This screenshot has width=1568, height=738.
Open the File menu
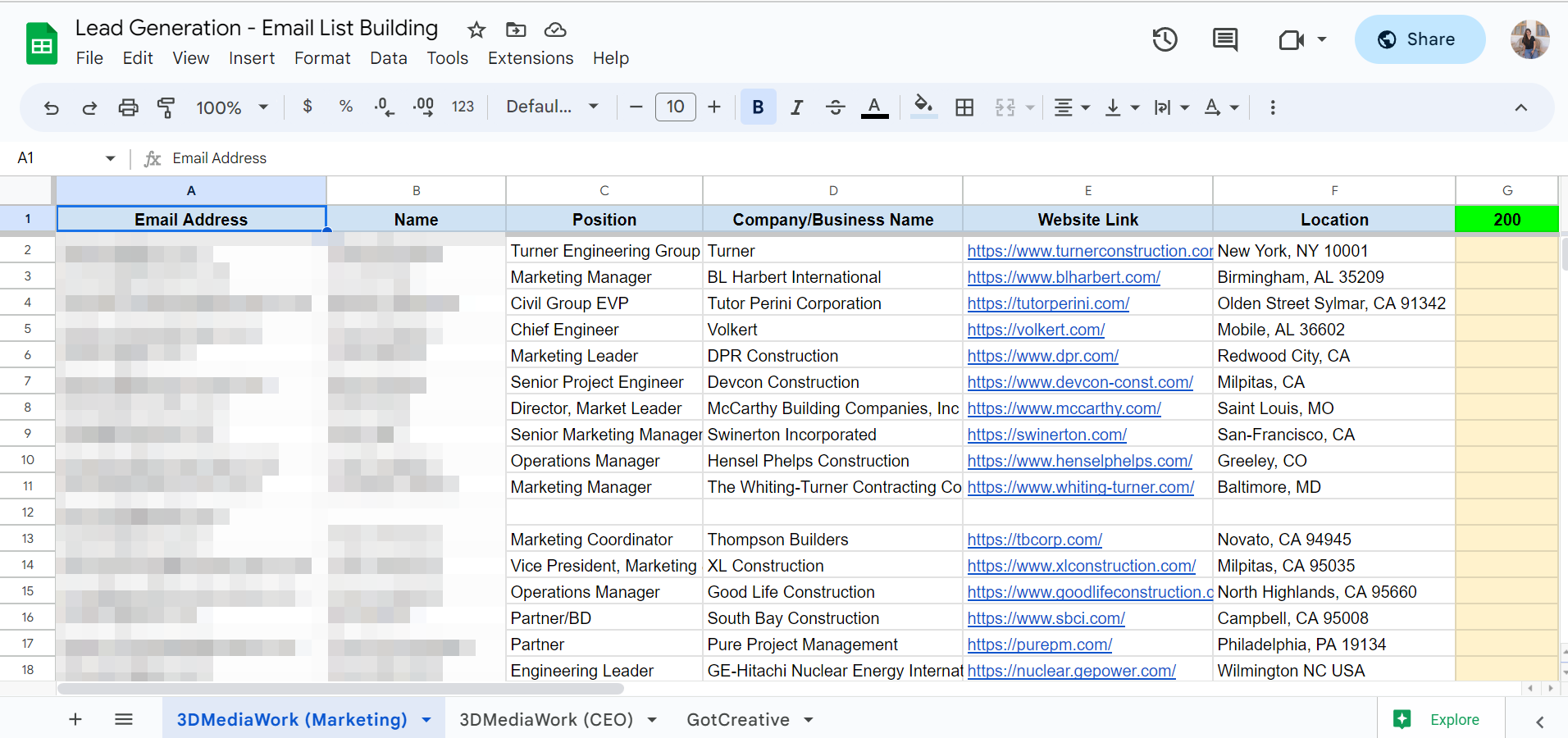pyautogui.click(x=89, y=58)
